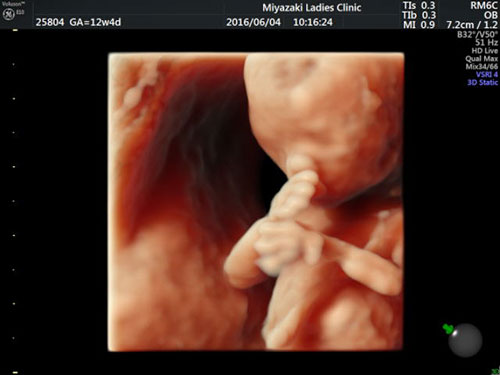
Task: Click the Qual Max quality setting
Action: (482, 59)
